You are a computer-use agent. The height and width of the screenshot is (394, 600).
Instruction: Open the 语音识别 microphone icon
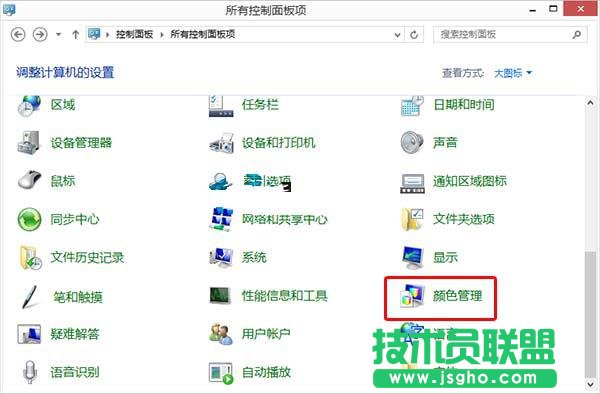click(30, 372)
